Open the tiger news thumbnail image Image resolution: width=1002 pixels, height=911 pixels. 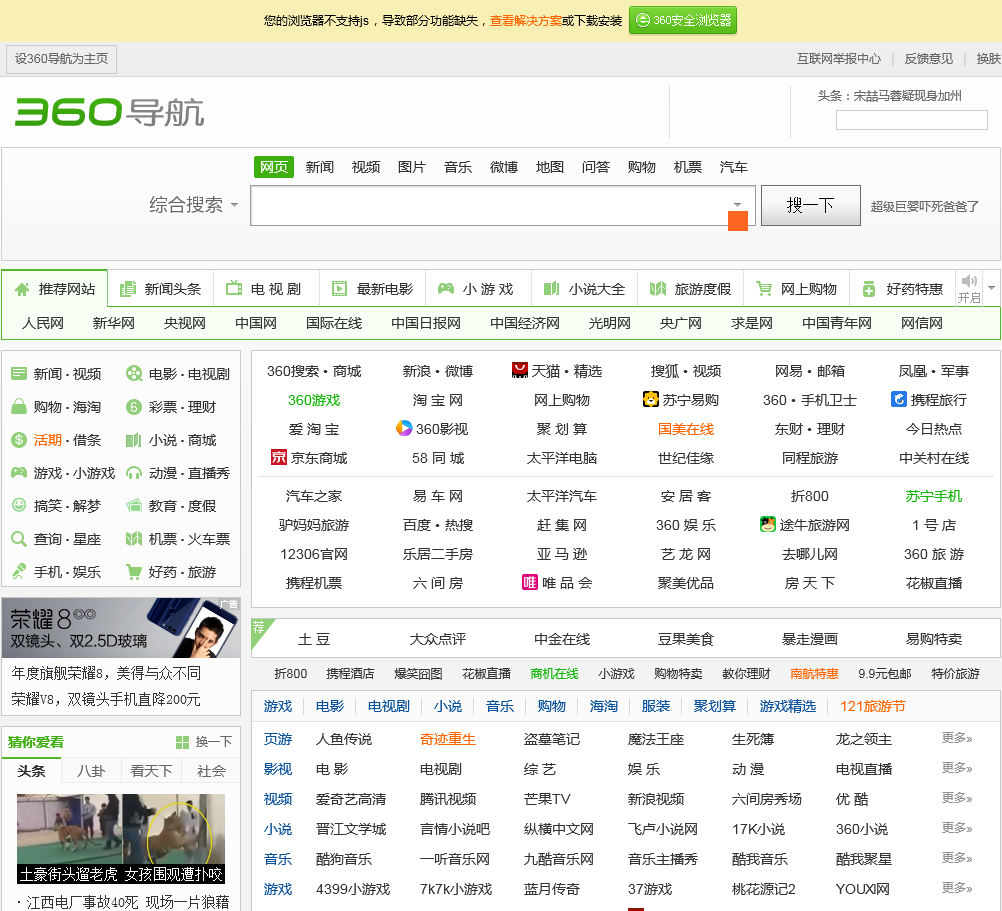pos(121,839)
